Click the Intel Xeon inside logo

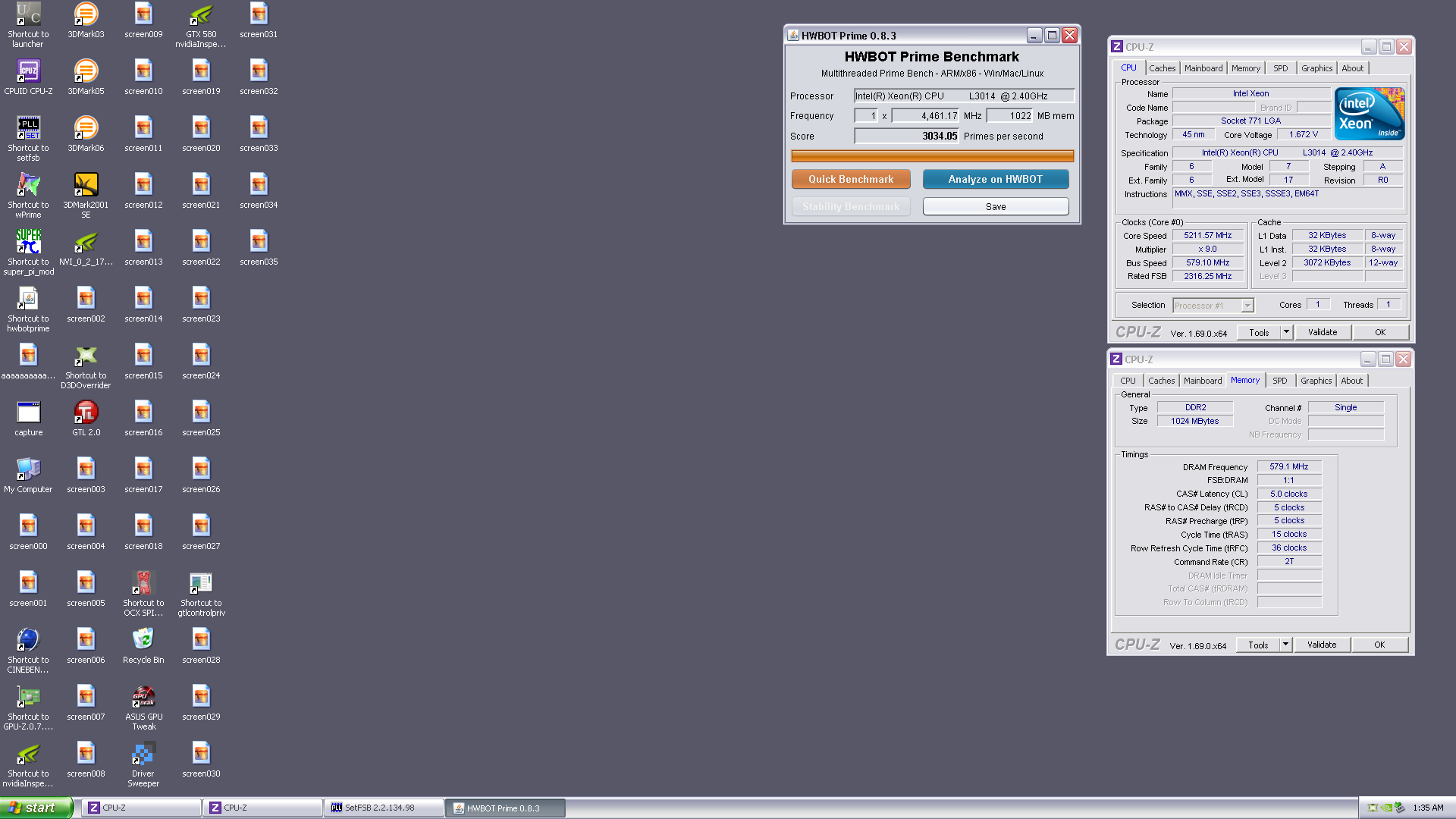pos(1370,113)
